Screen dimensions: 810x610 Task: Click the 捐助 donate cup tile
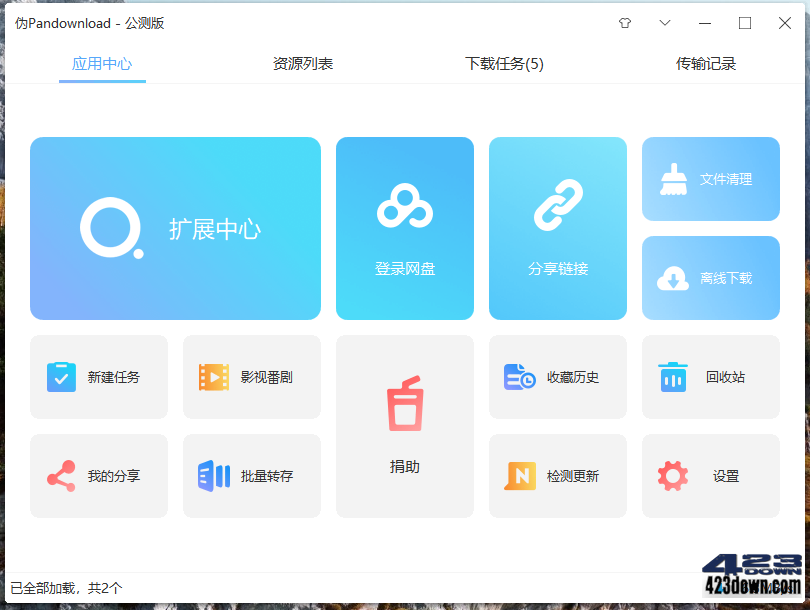(404, 427)
